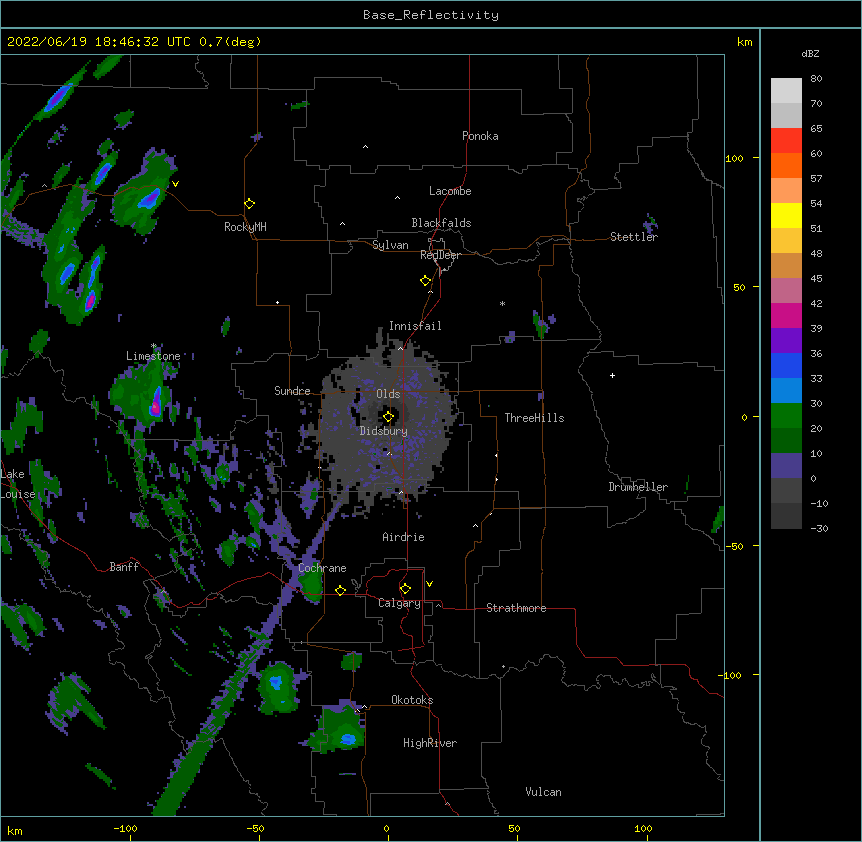This screenshot has width=862, height=842.
Task: Click the Sundre label
Action: coord(292,391)
